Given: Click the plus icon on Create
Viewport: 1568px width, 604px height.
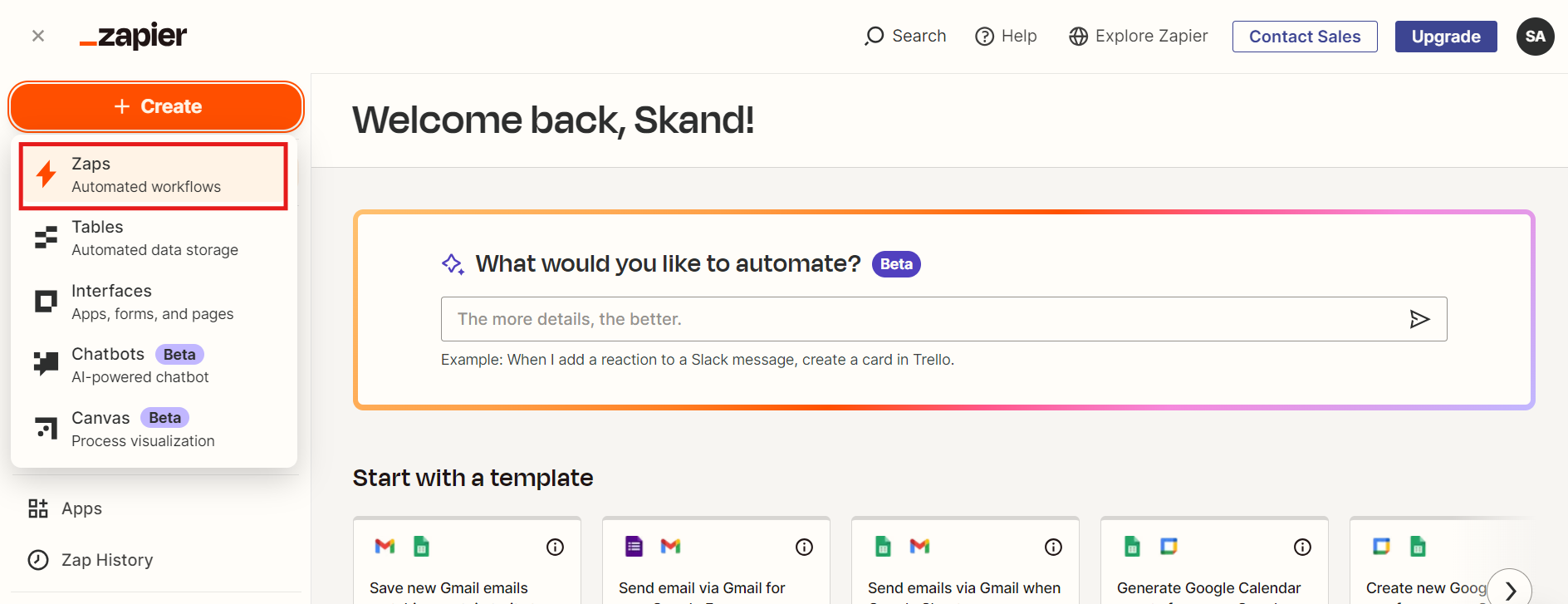Looking at the screenshot, I should click(x=122, y=106).
